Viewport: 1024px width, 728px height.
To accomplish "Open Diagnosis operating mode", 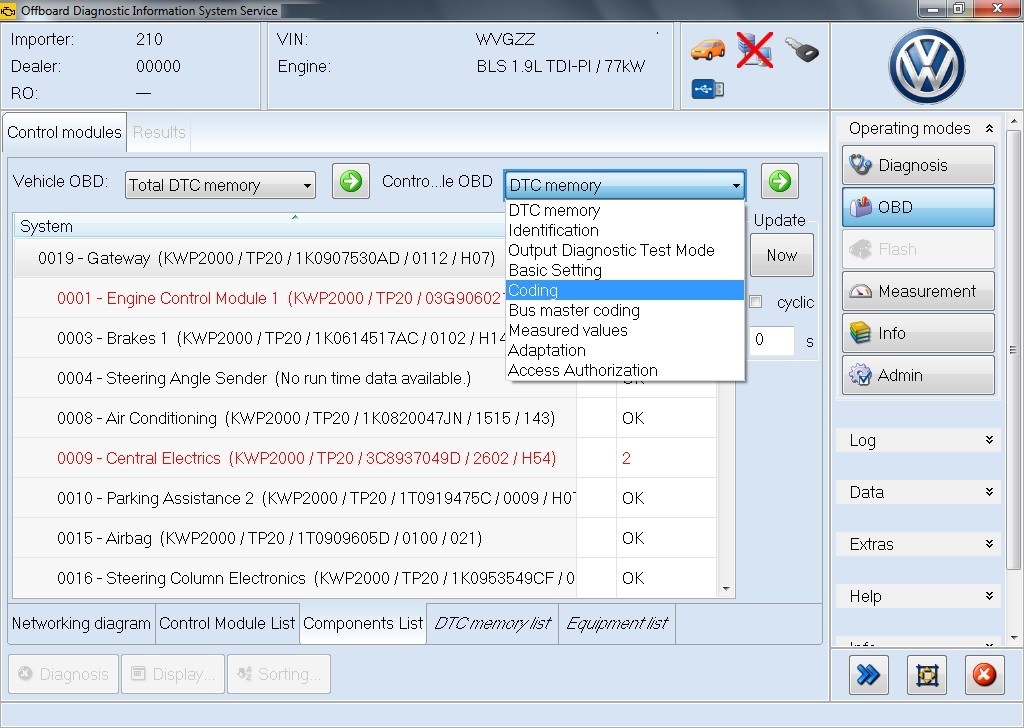I will click(x=918, y=165).
